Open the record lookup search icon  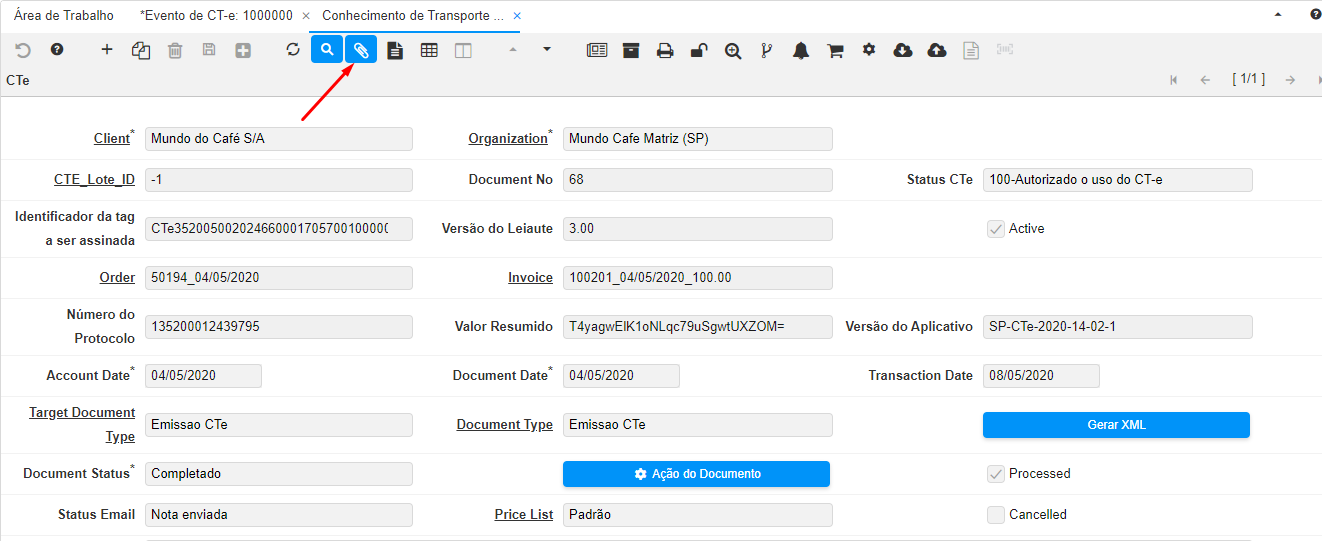pyautogui.click(x=327, y=50)
